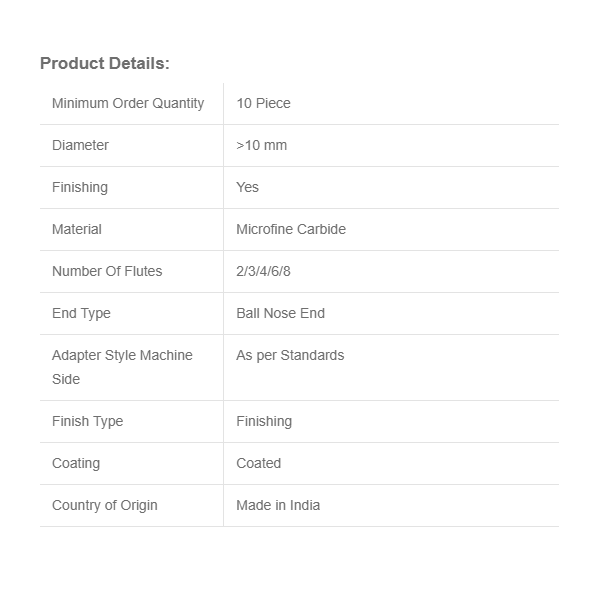This screenshot has width=600, height=600.
Task: Click the Product Details heading
Action: 105,63
